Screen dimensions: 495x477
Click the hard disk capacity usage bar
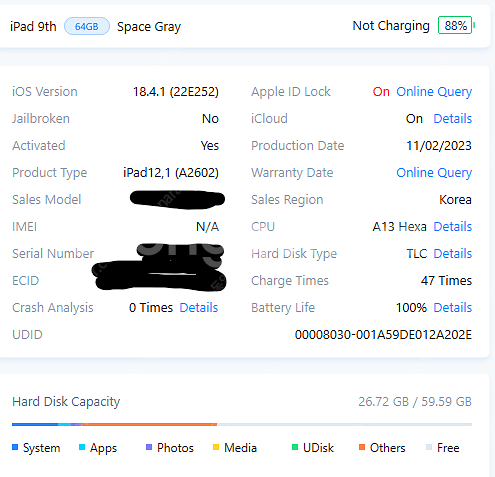[242, 424]
